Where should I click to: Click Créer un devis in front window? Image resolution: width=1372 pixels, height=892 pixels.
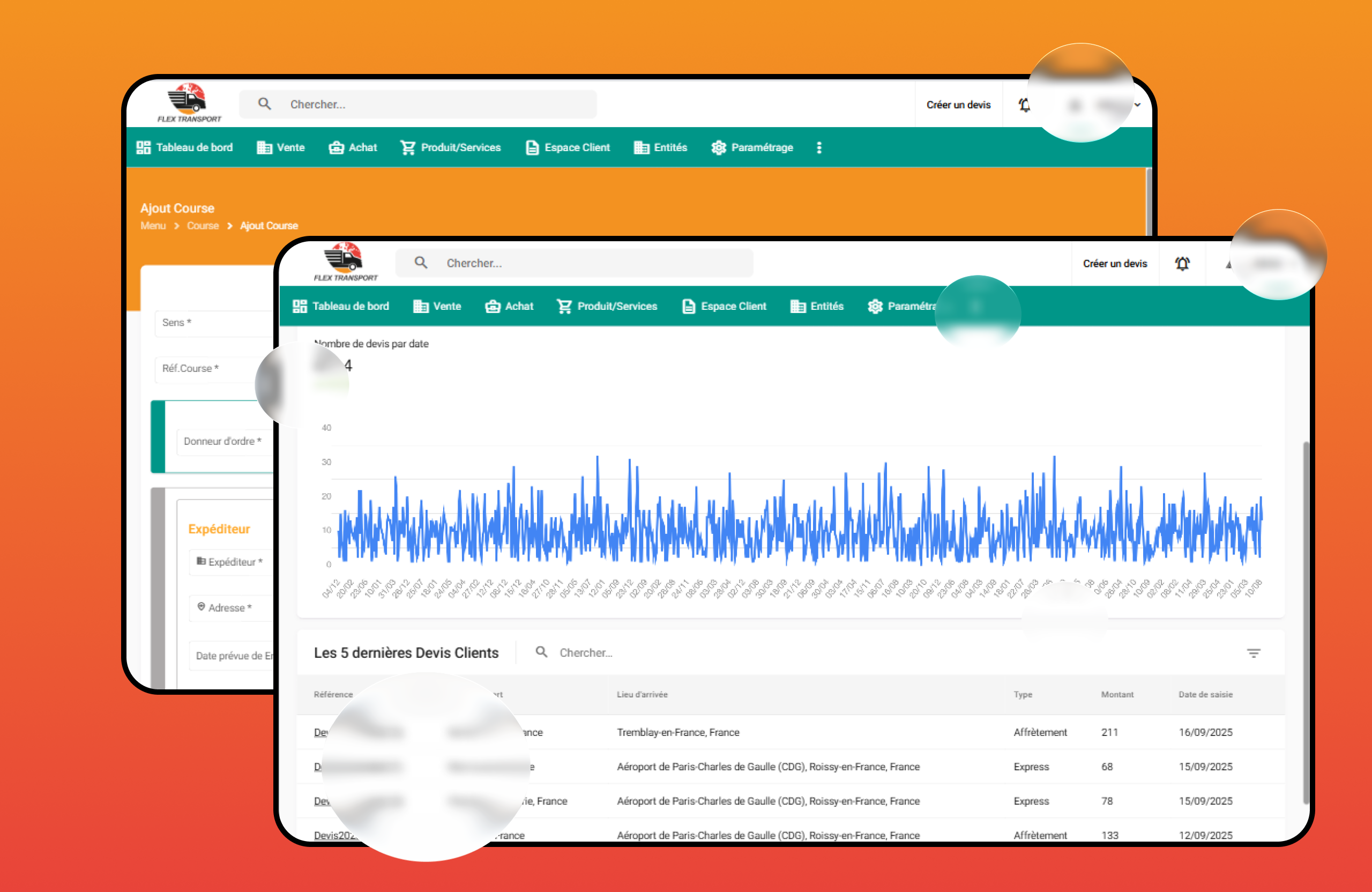(1114, 264)
